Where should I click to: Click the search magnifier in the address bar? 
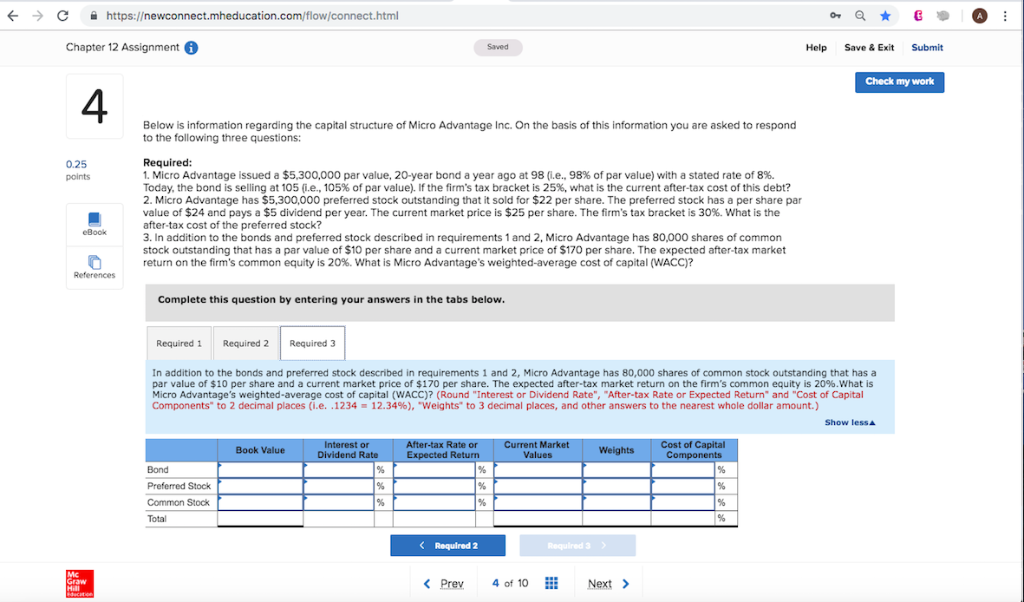[x=859, y=15]
